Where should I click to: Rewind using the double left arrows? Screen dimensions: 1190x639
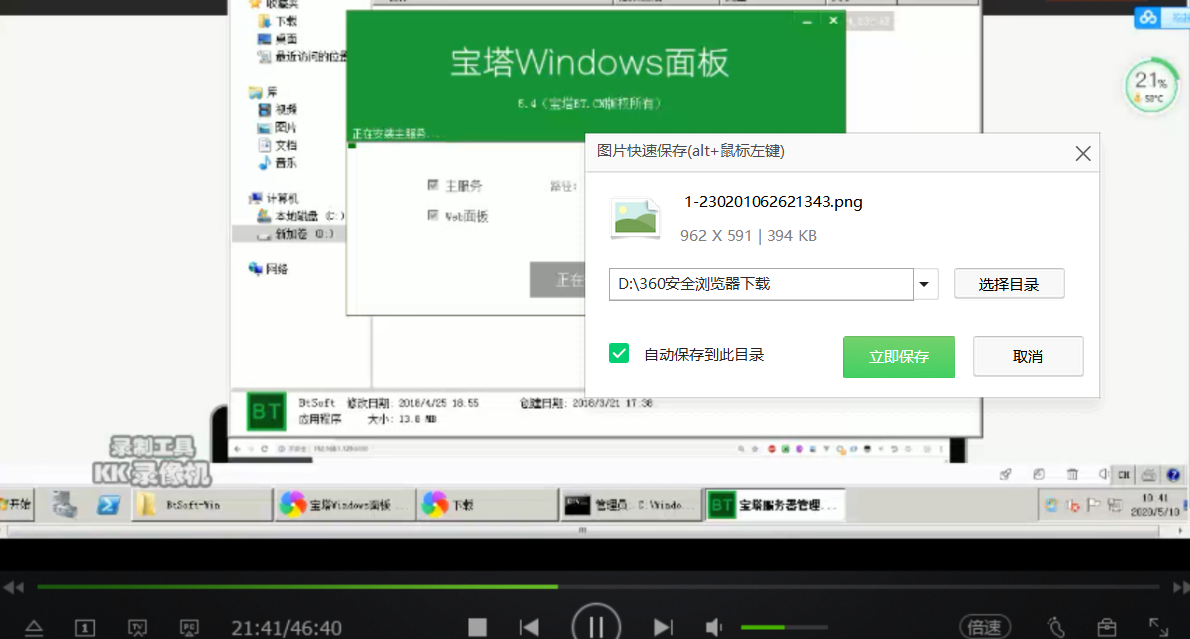point(14,587)
